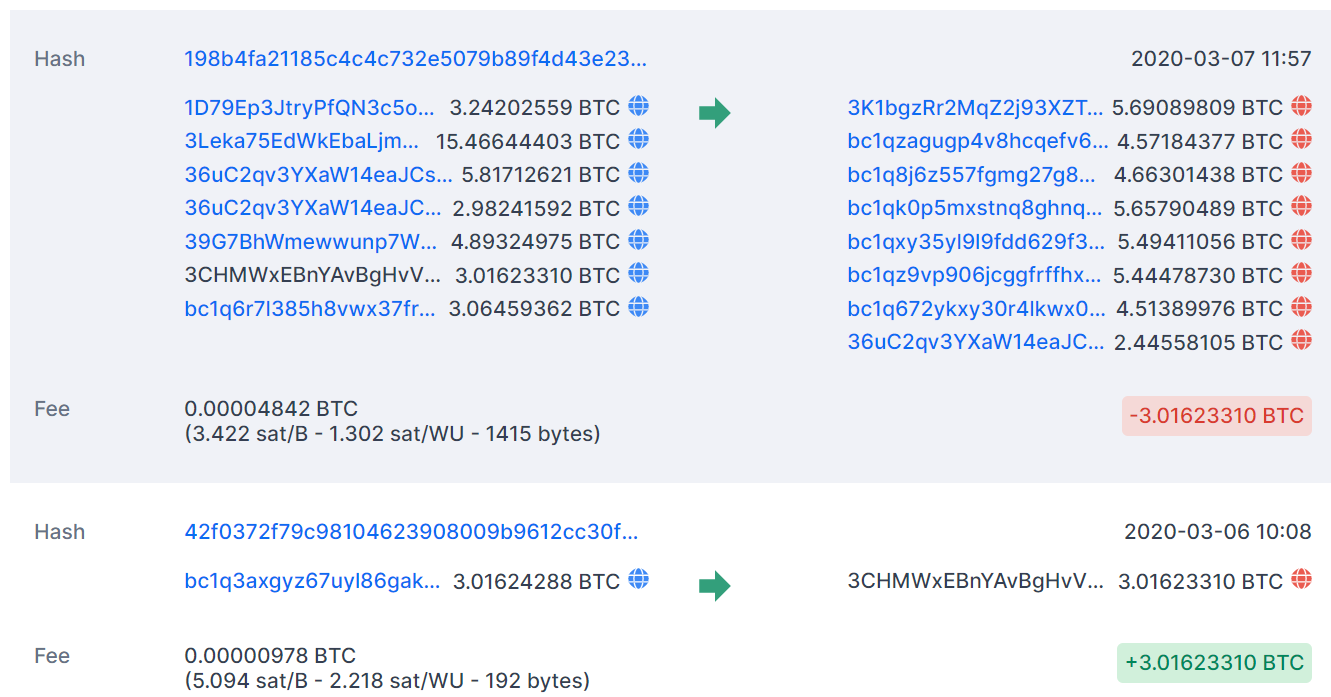Viewport: 1331px width, 697px height.
Task: Open transaction hash 42f0372f79c98104623908009b9612cc30f
Action: click(x=411, y=532)
